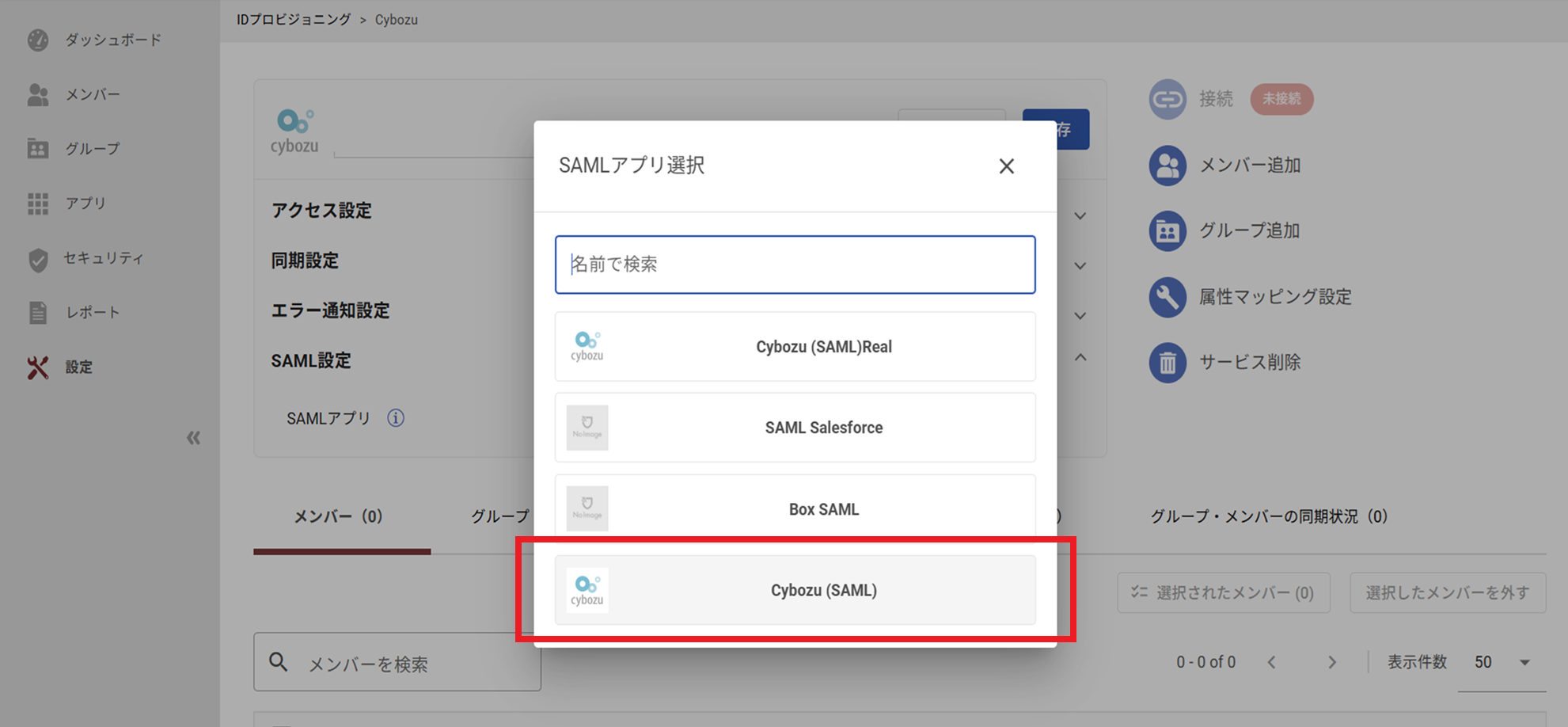The image size is (1568, 727).
Task: Expand the 同期設定 section chevron
Action: pos(1080,265)
